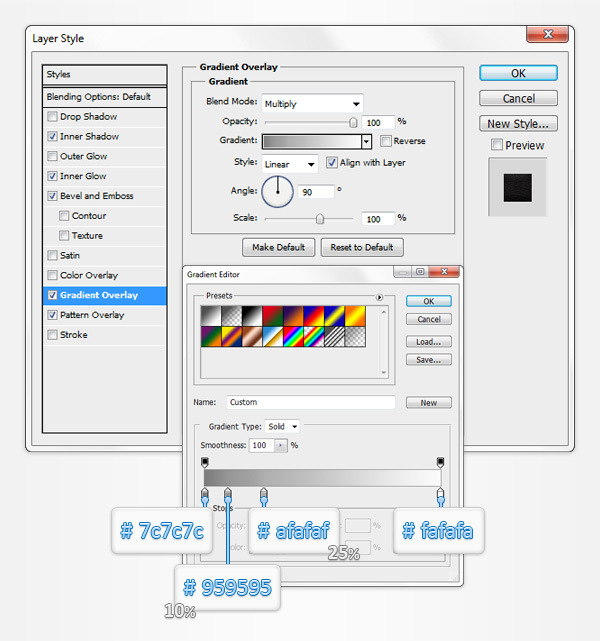
Task: Open the Presets flyout menu arrow
Action: click(x=379, y=297)
